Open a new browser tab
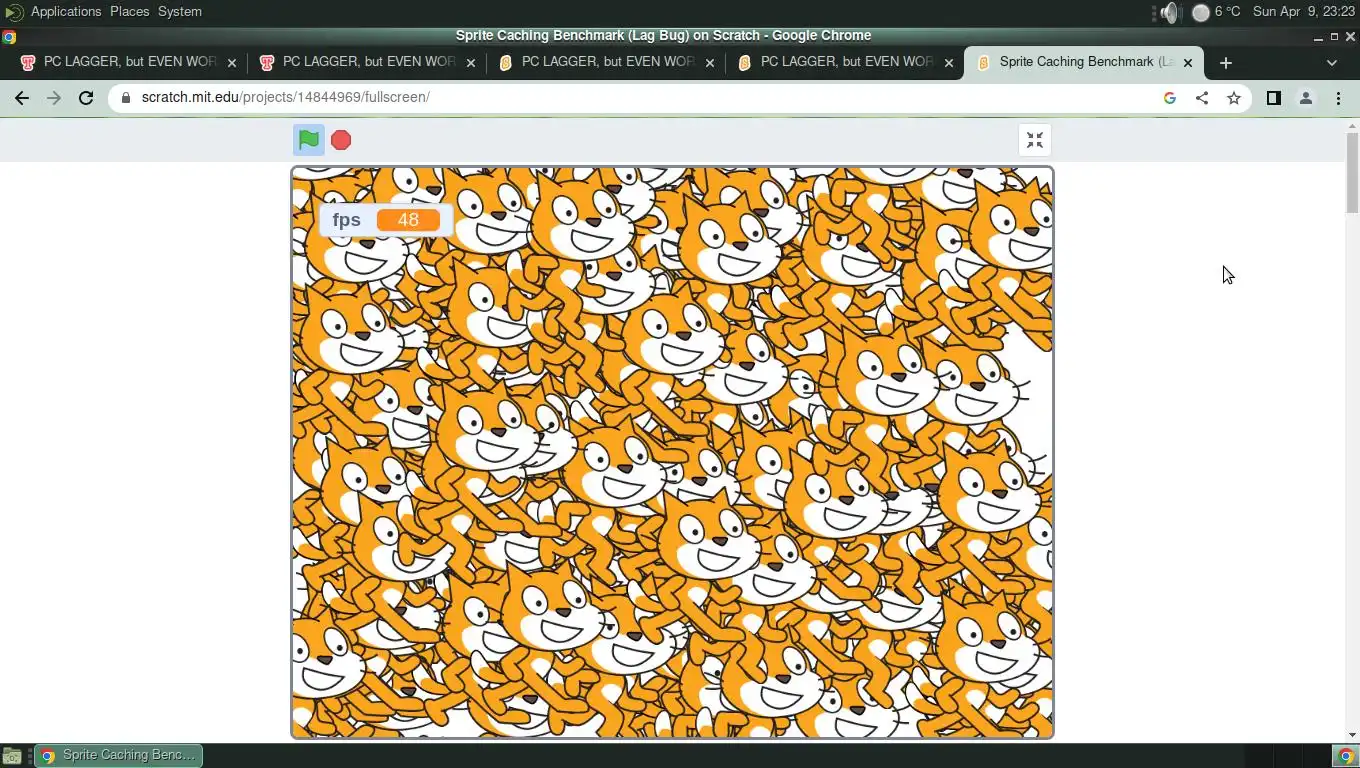This screenshot has height=768, width=1360. [x=1226, y=62]
